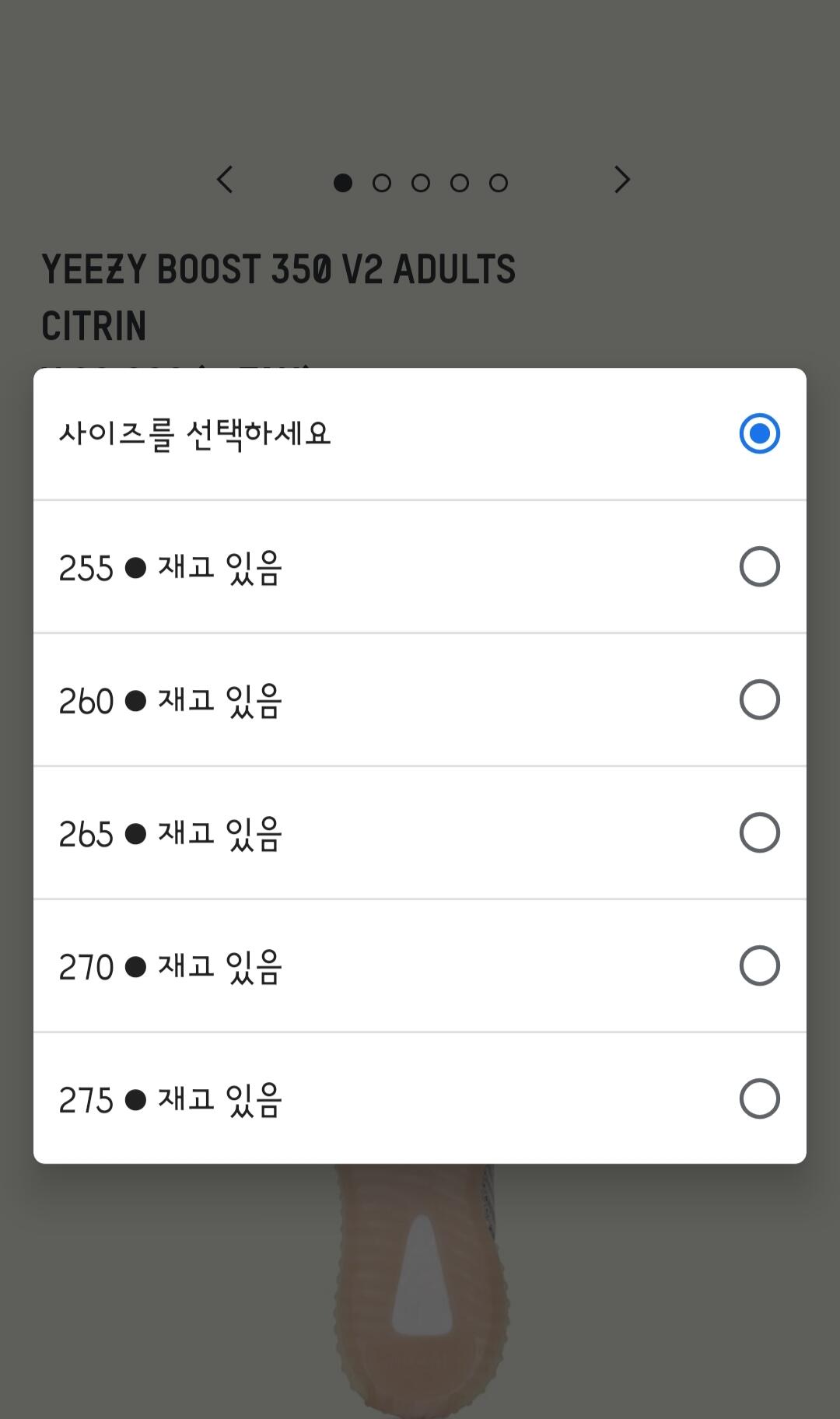The image size is (840, 1419).
Task: Select the first carousel dot indicator
Action: tap(343, 183)
